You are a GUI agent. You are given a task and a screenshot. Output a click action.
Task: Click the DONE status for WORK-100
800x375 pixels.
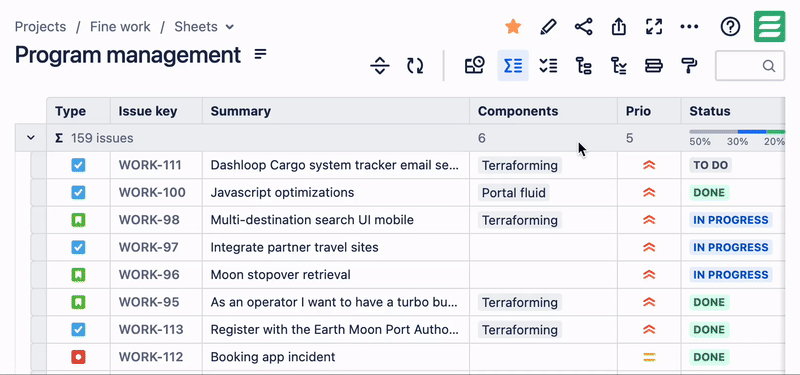(x=709, y=193)
